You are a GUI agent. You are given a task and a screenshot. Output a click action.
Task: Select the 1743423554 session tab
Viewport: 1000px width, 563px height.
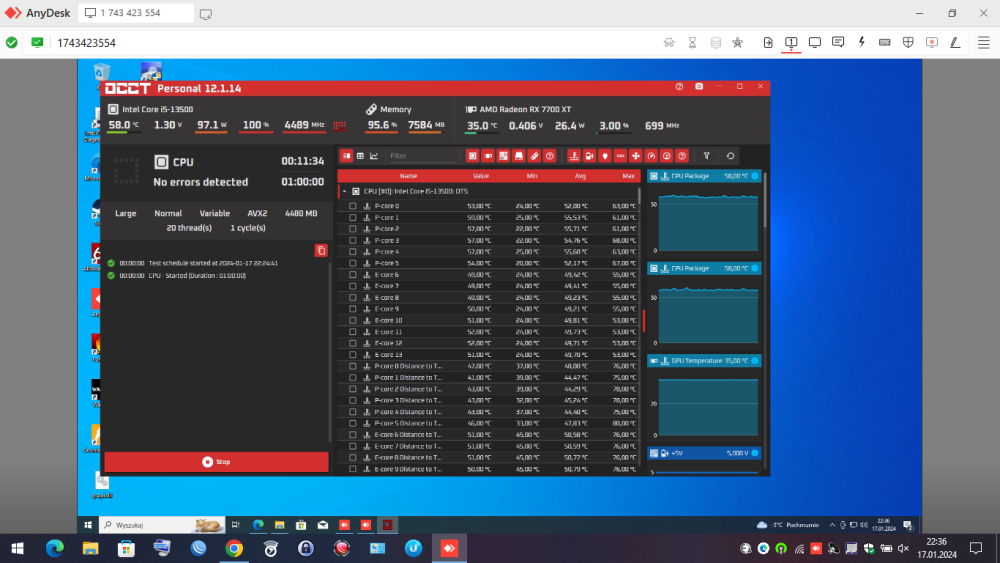click(86, 43)
